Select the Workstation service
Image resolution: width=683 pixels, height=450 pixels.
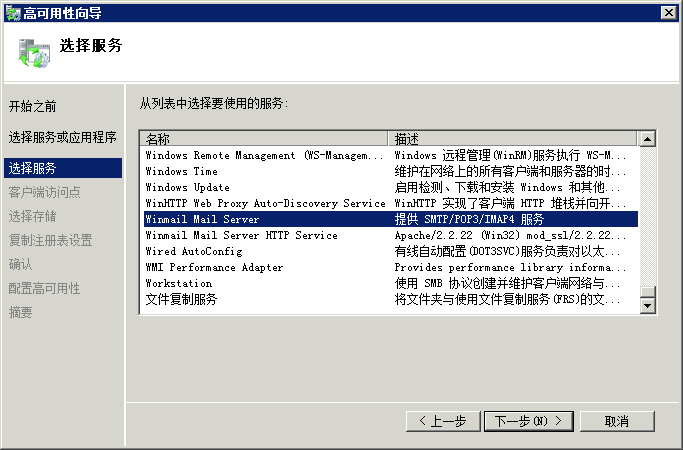click(x=391, y=284)
